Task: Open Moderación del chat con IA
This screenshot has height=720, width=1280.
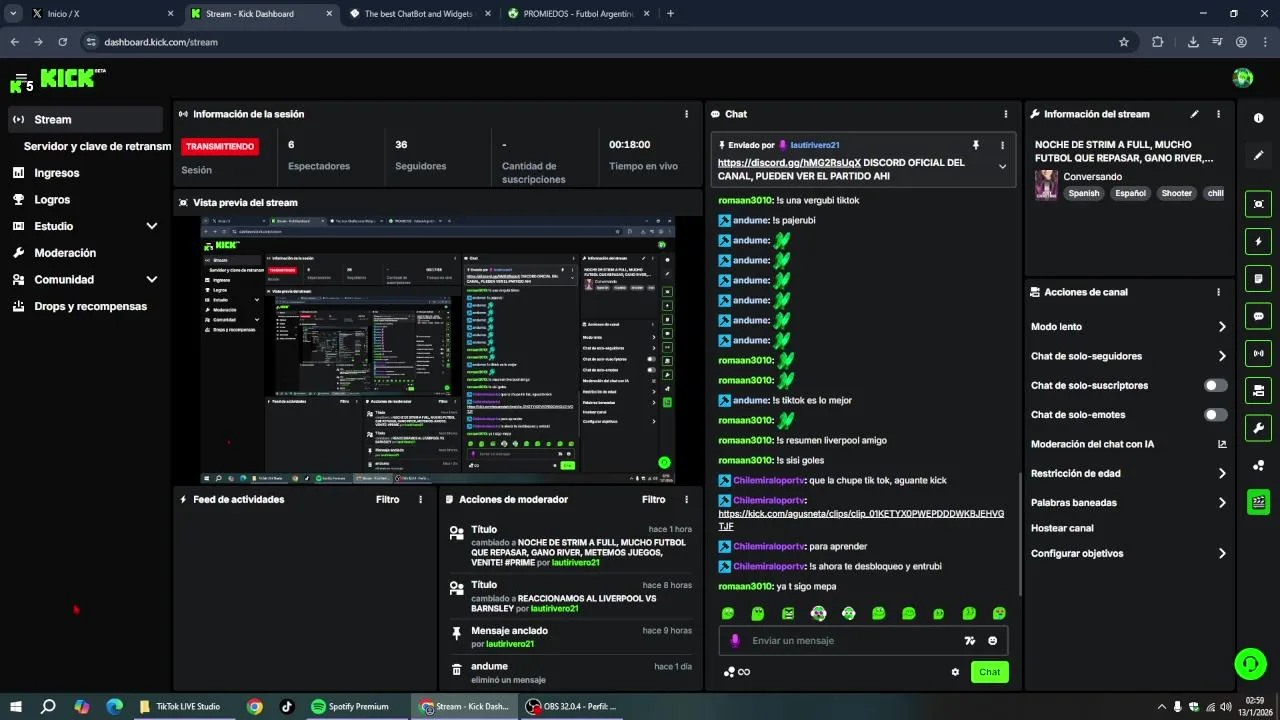Action: coord(1128,444)
